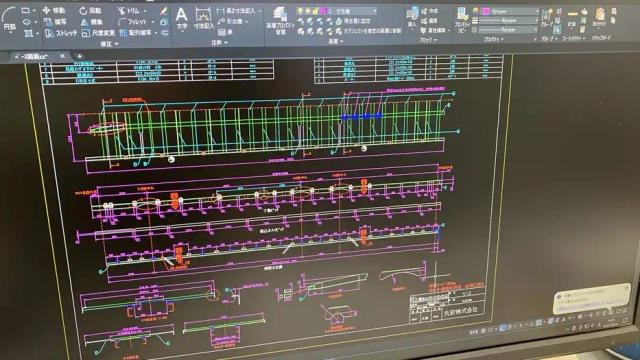Click the magenta ByLayer color swatch
Viewport: 640px width, 360px height.
[486, 11]
